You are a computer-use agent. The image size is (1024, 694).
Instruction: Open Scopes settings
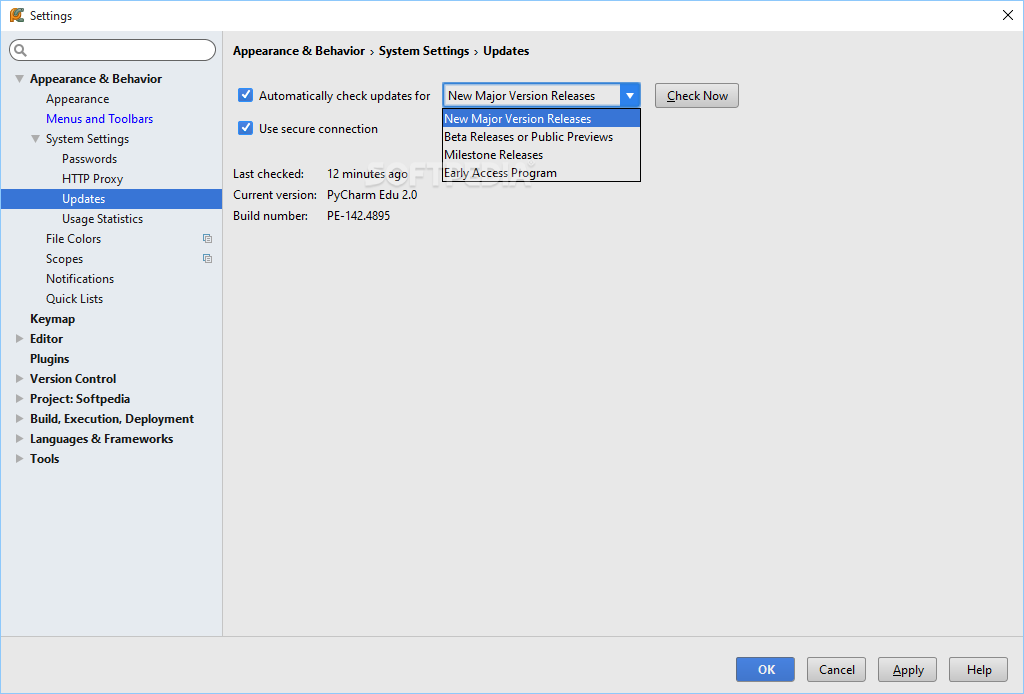point(65,259)
